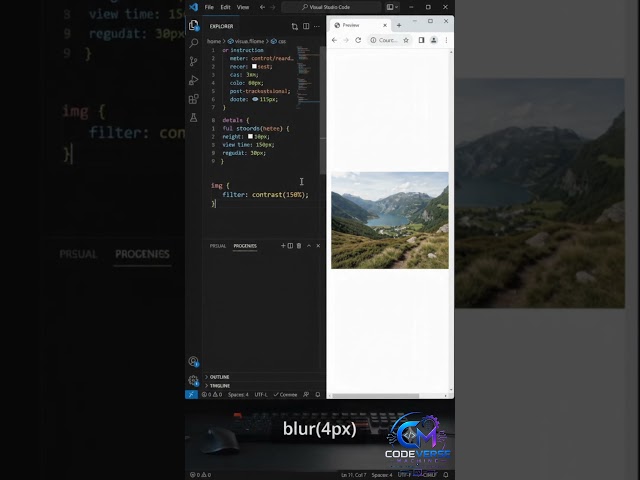Click the 'img {' code line

click(x=220, y=185)
